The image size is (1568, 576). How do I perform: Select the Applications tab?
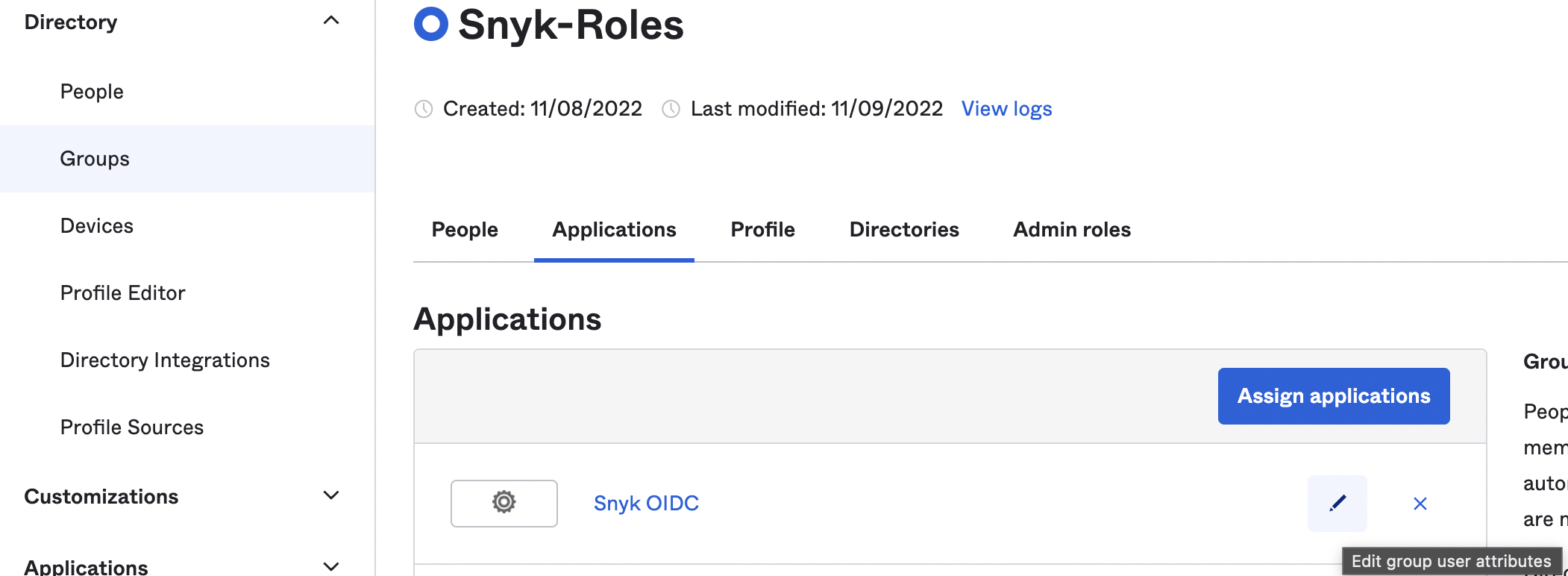click(614, 230)
